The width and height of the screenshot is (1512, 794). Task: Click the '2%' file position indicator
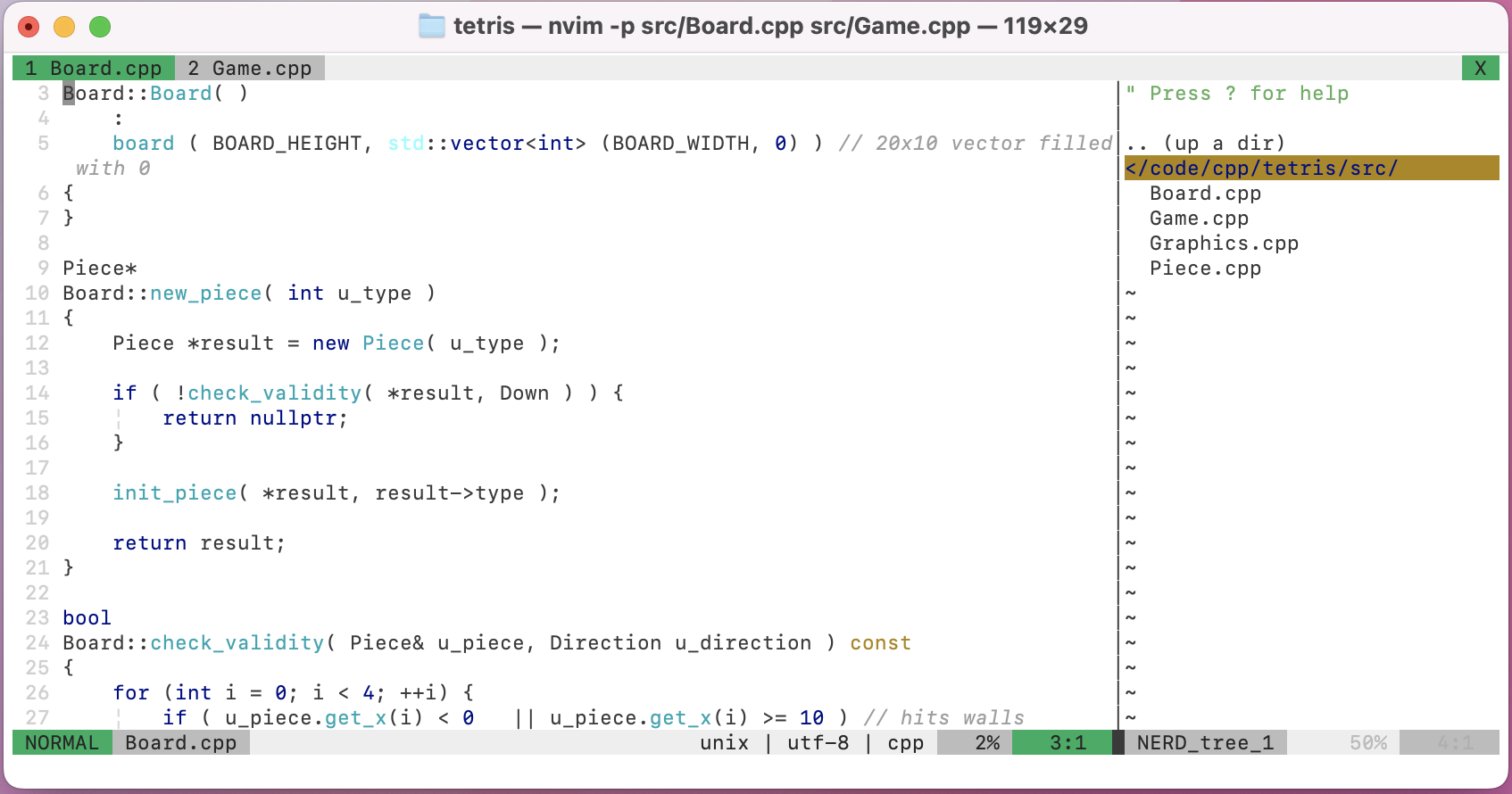pyautogui.click(x=987, y=743)
